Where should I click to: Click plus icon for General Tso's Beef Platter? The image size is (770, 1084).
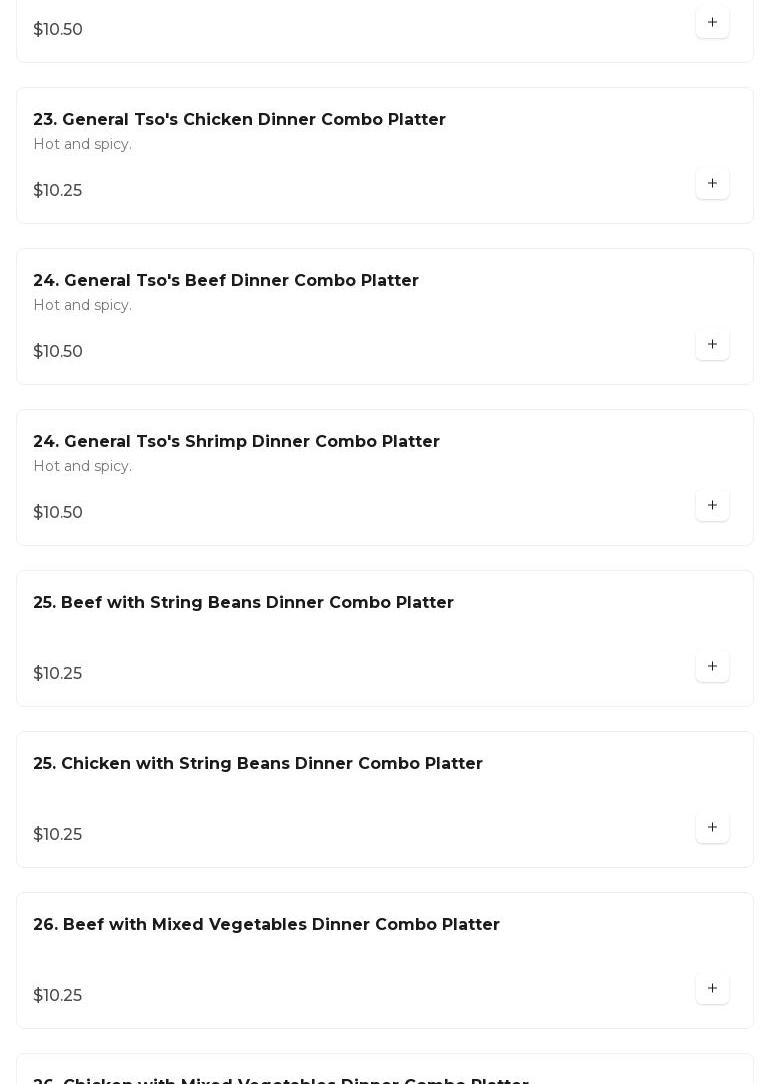point(712,344)
